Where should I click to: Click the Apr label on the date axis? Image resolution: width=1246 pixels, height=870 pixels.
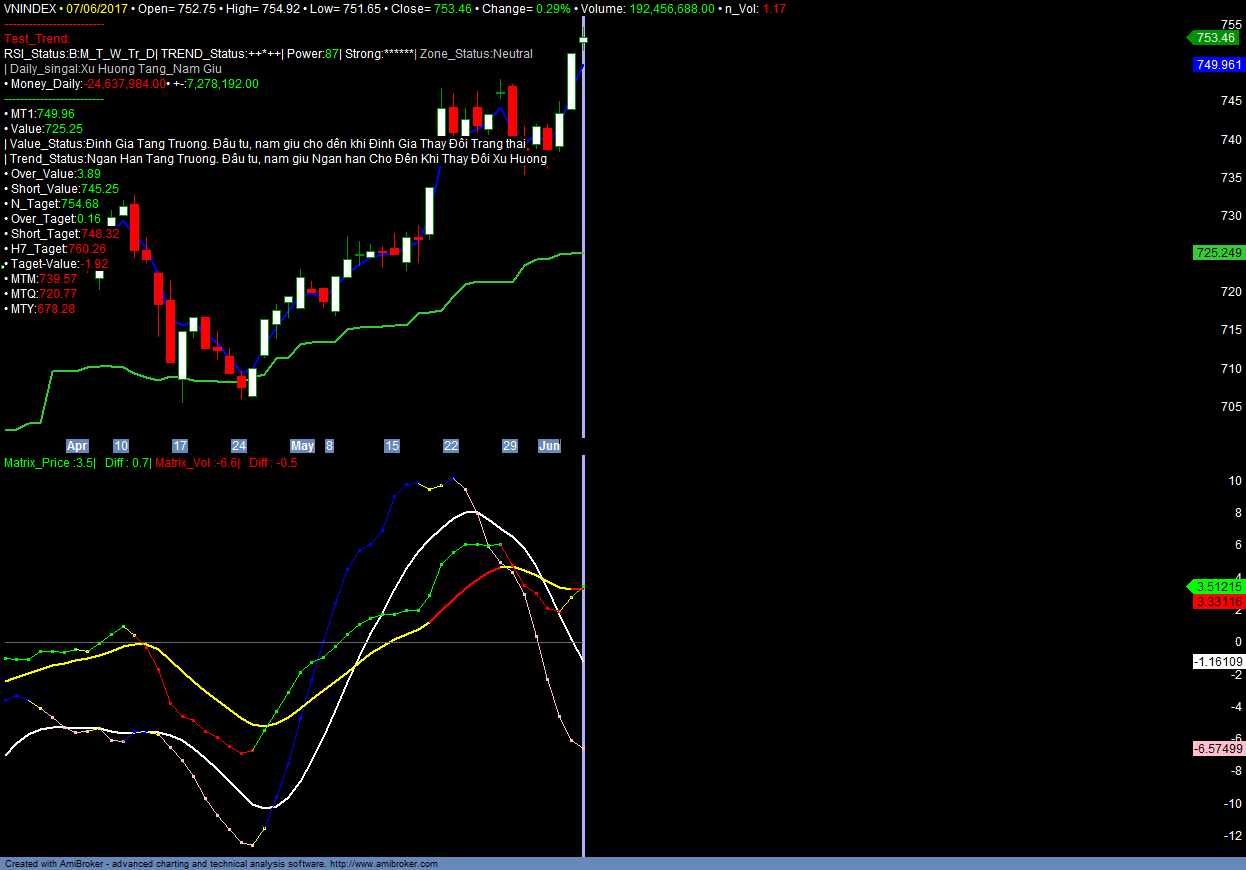click(x=77, y=446)
